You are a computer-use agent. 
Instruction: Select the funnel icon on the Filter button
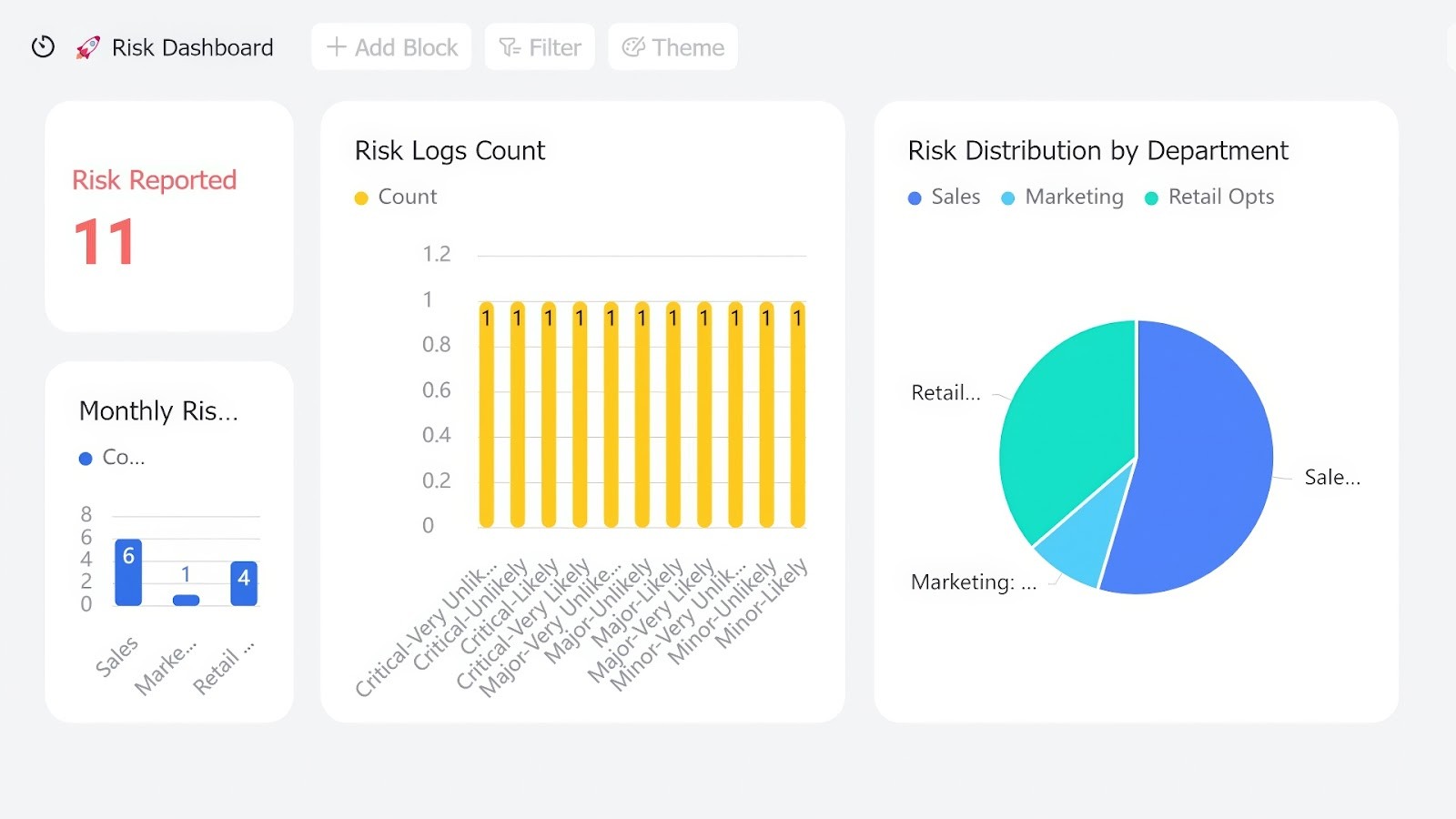tap(511, 46)
